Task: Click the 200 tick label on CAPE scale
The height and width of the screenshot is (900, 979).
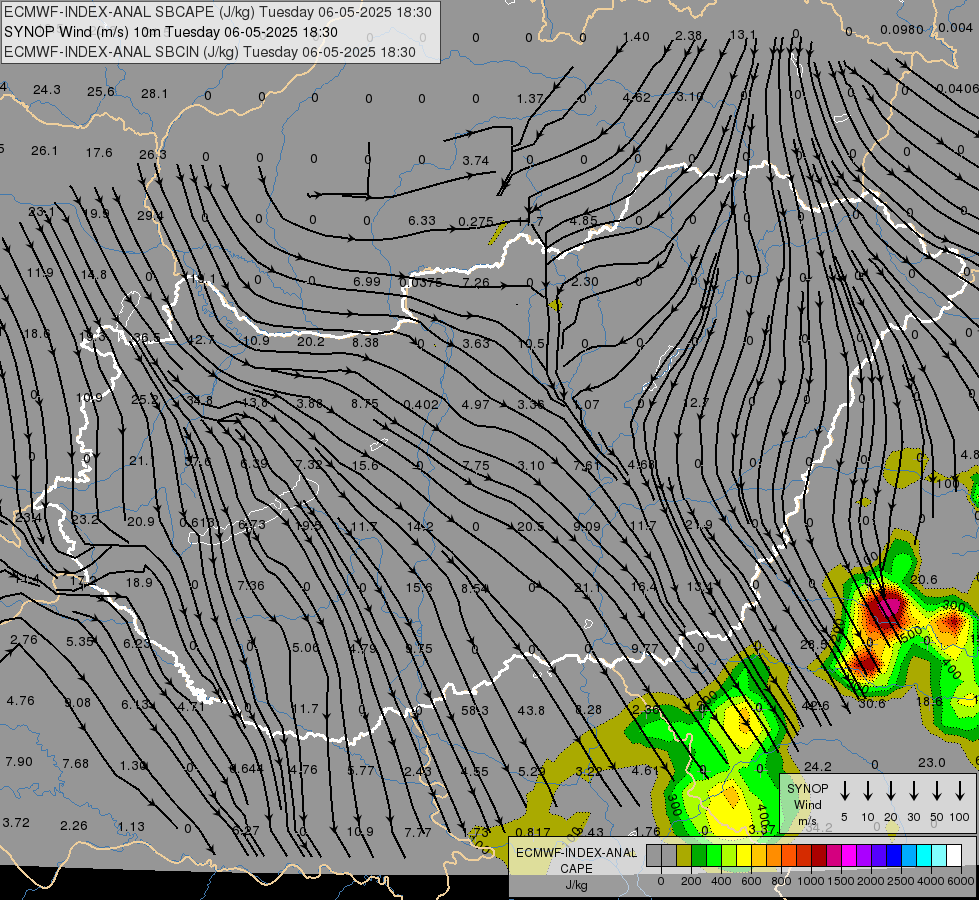Action: [691, 881]
